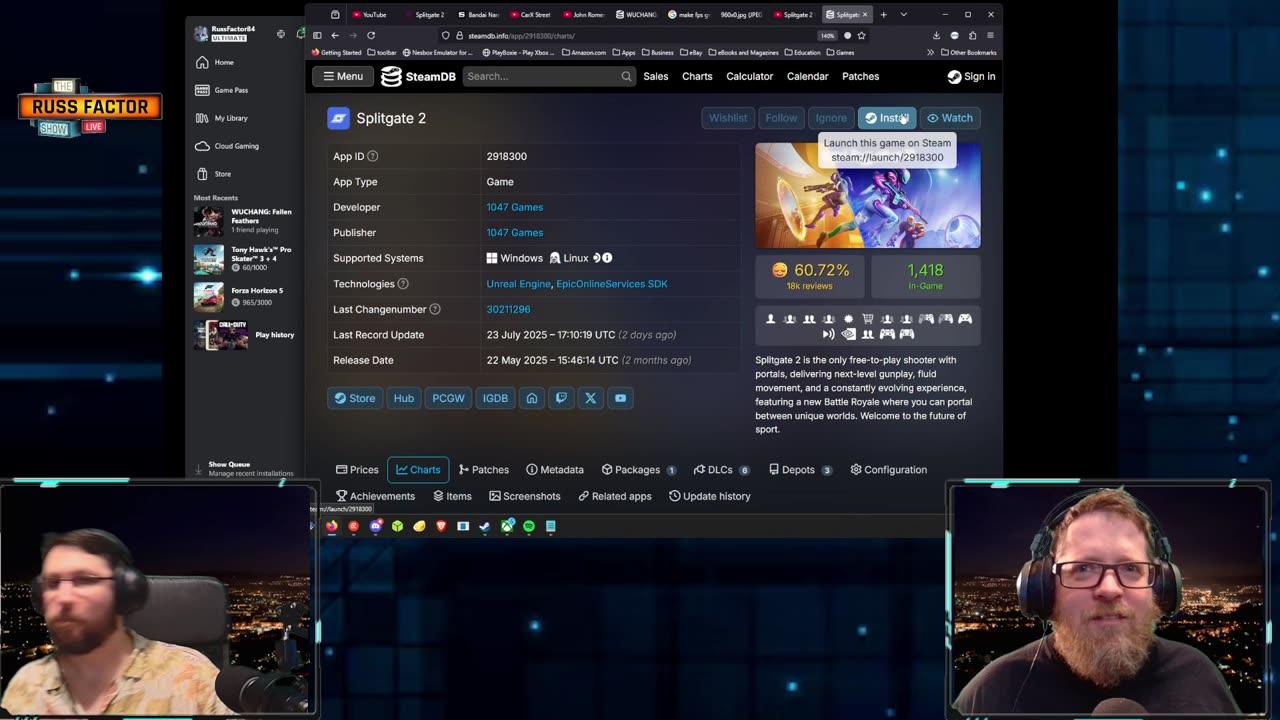The width and height of the screenshot is (1280, 720).
Task: Open the Sales menu item
Action: click(656, 76)
